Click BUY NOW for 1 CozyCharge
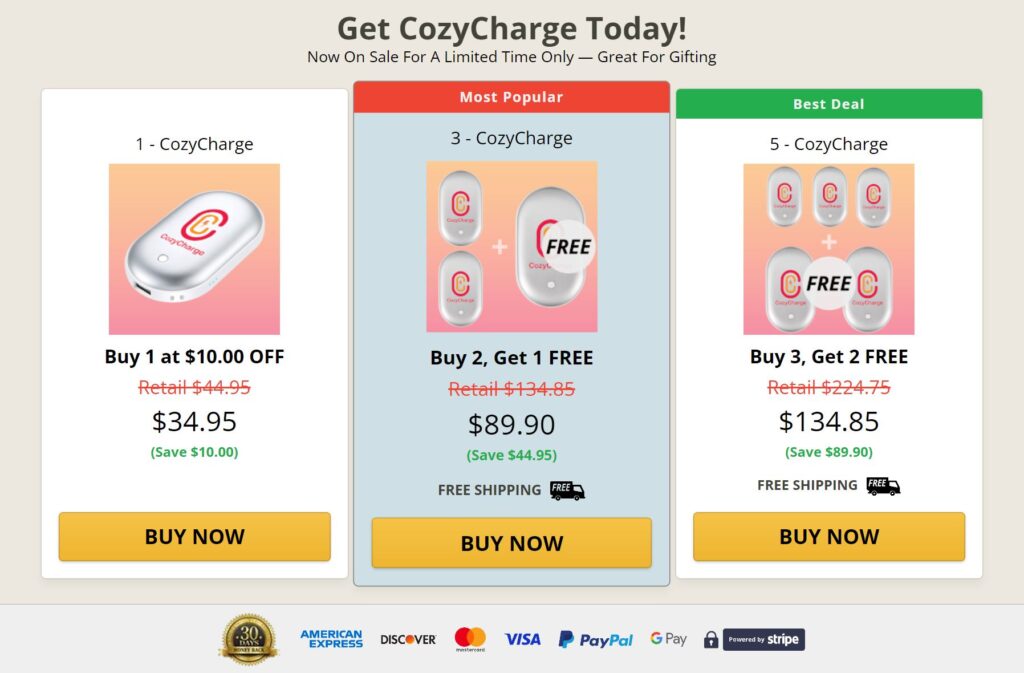Screen dimensions: 1024x673 (195, 536)
